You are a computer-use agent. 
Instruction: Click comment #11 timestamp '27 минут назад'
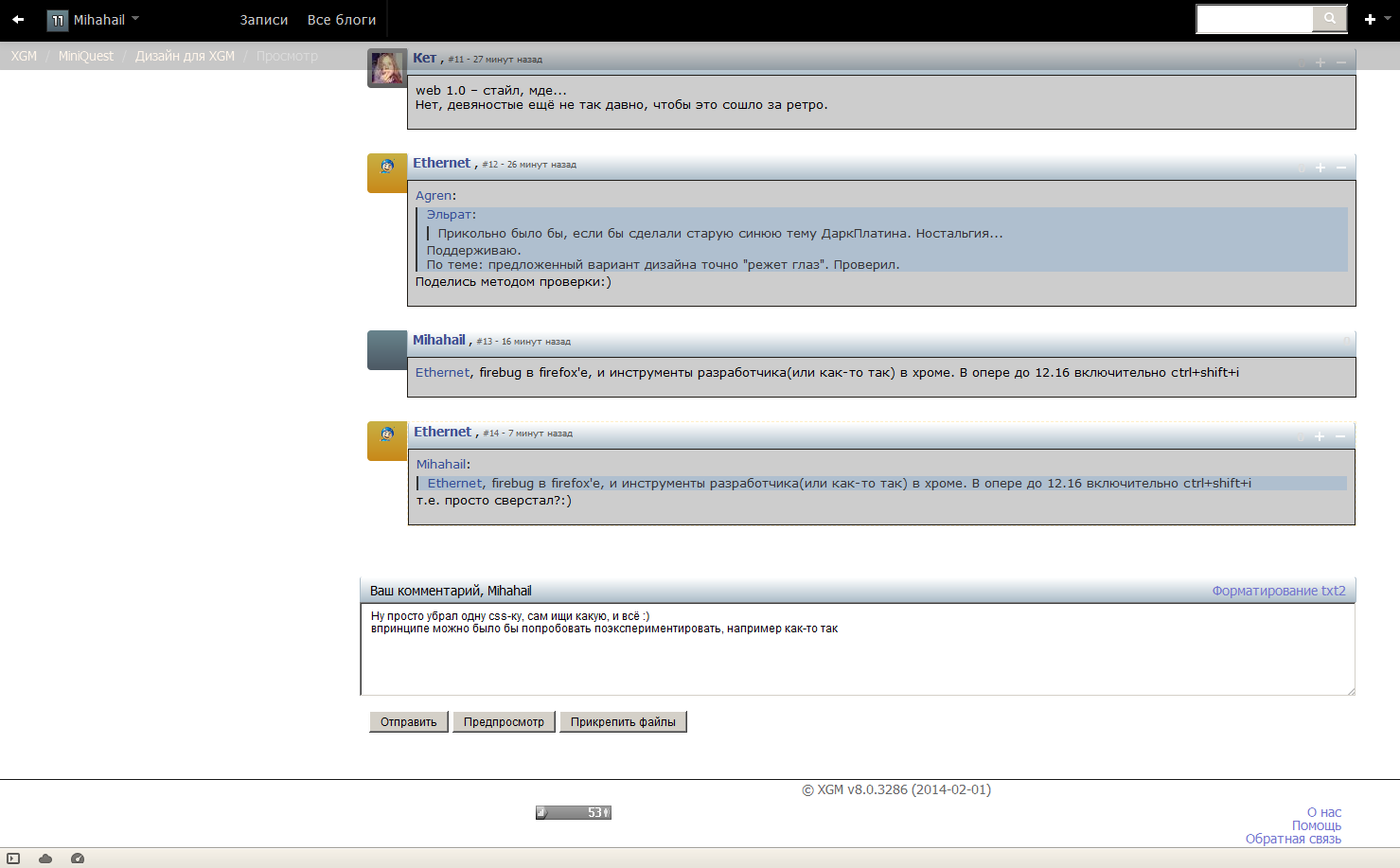tap(507, 60)
